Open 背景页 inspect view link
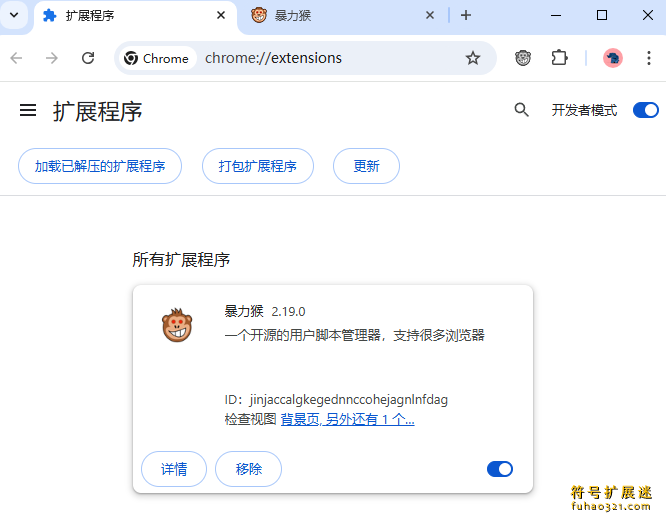 tap(300, 420)
